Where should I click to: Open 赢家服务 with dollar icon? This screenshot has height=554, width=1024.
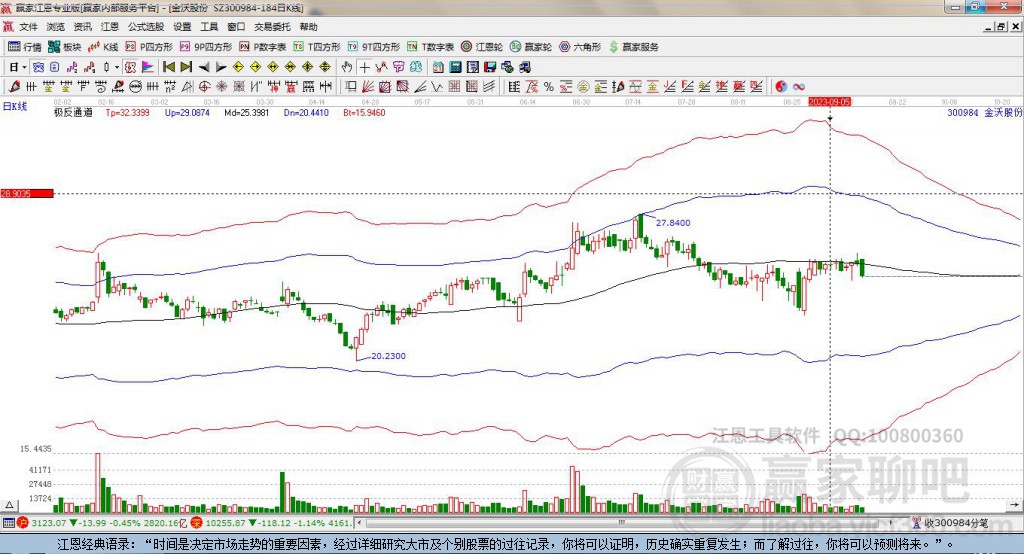(633, 47)
